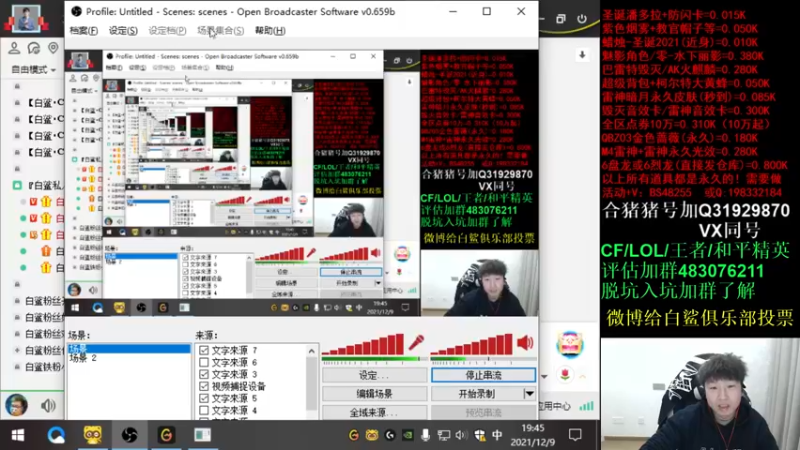Click the user avatar at sidebar bottom
Viewport: 800px width, 450px height.
pyautogui.click(x=16, y=405)
